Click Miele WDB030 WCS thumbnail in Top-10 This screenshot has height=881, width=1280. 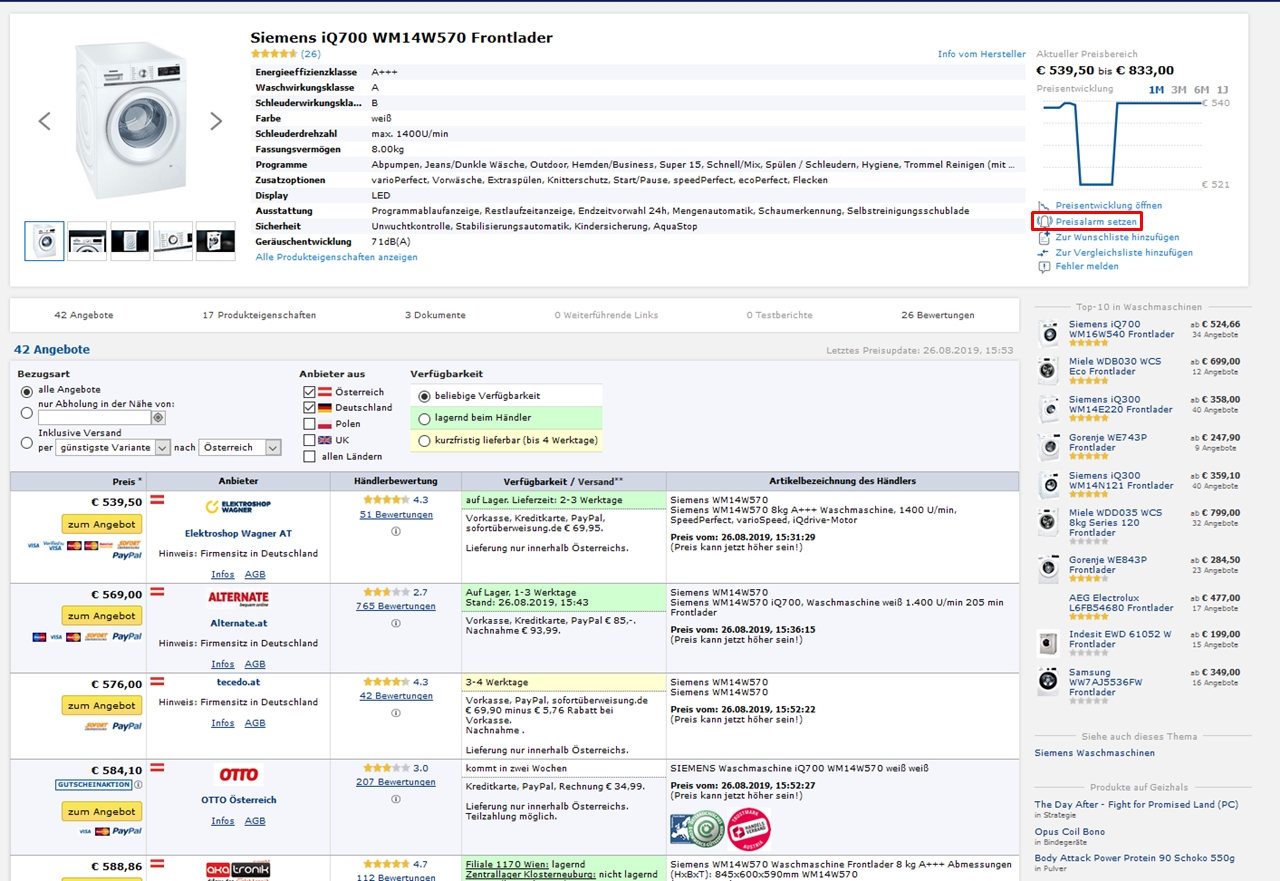1048,370
